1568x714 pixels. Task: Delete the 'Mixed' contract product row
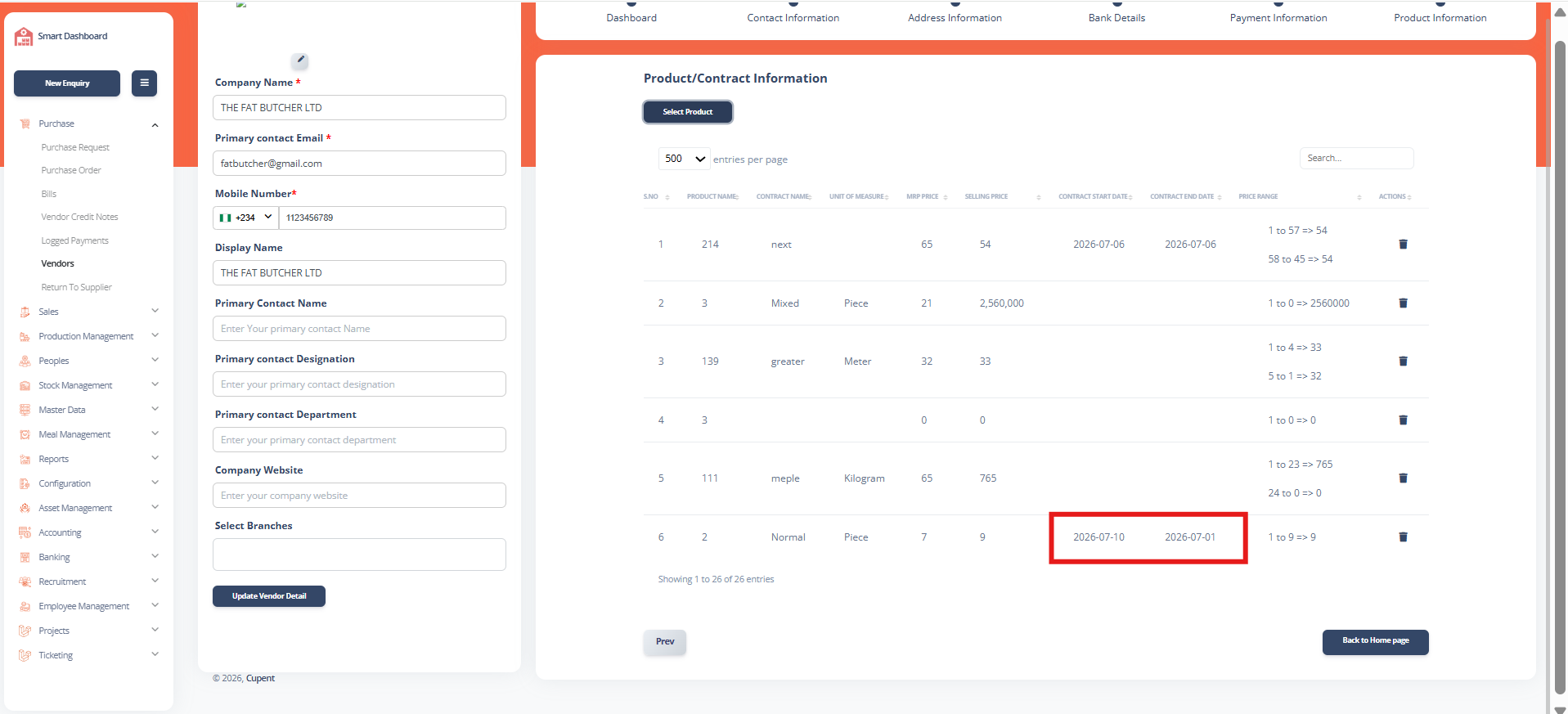point(1403,303)
